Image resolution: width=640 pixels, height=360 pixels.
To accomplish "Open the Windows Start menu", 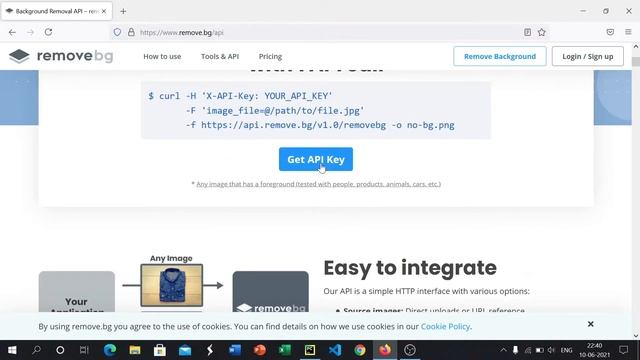I will [12, 350].
